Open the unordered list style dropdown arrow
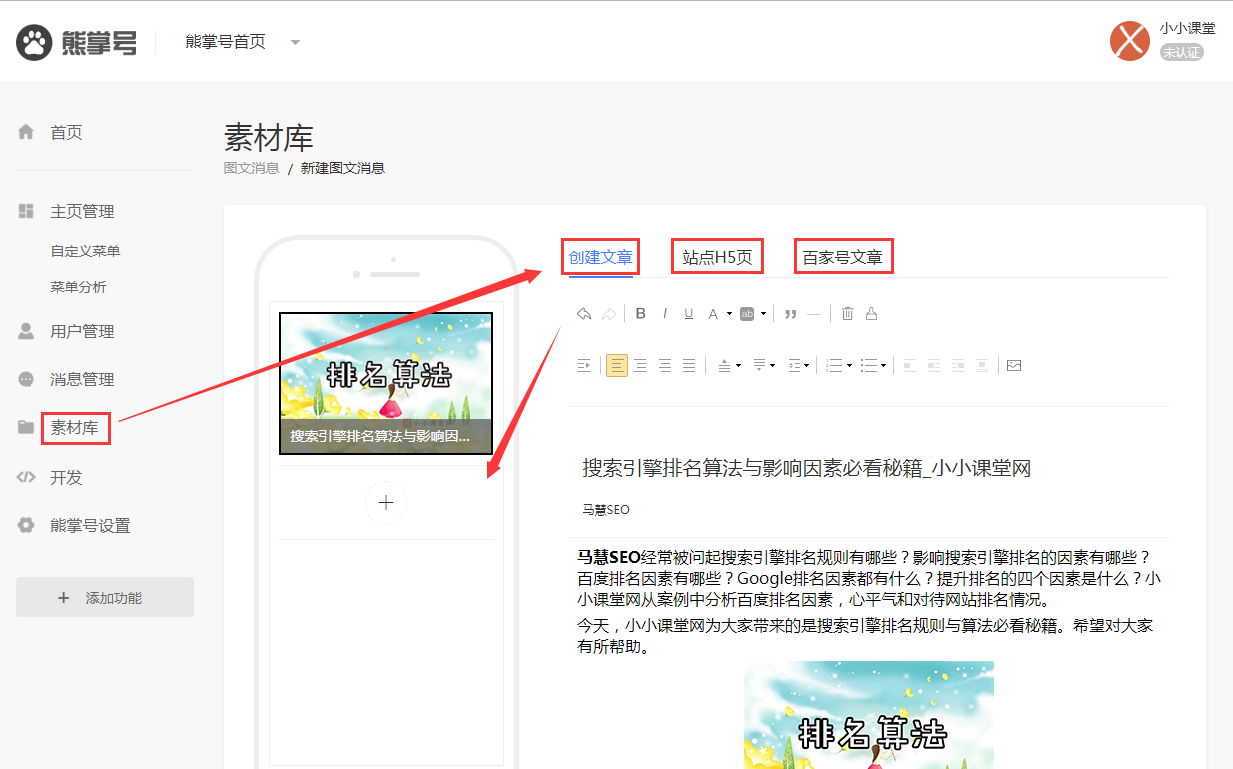Screen dimensions: 1233x769 [x=884, y=365]
